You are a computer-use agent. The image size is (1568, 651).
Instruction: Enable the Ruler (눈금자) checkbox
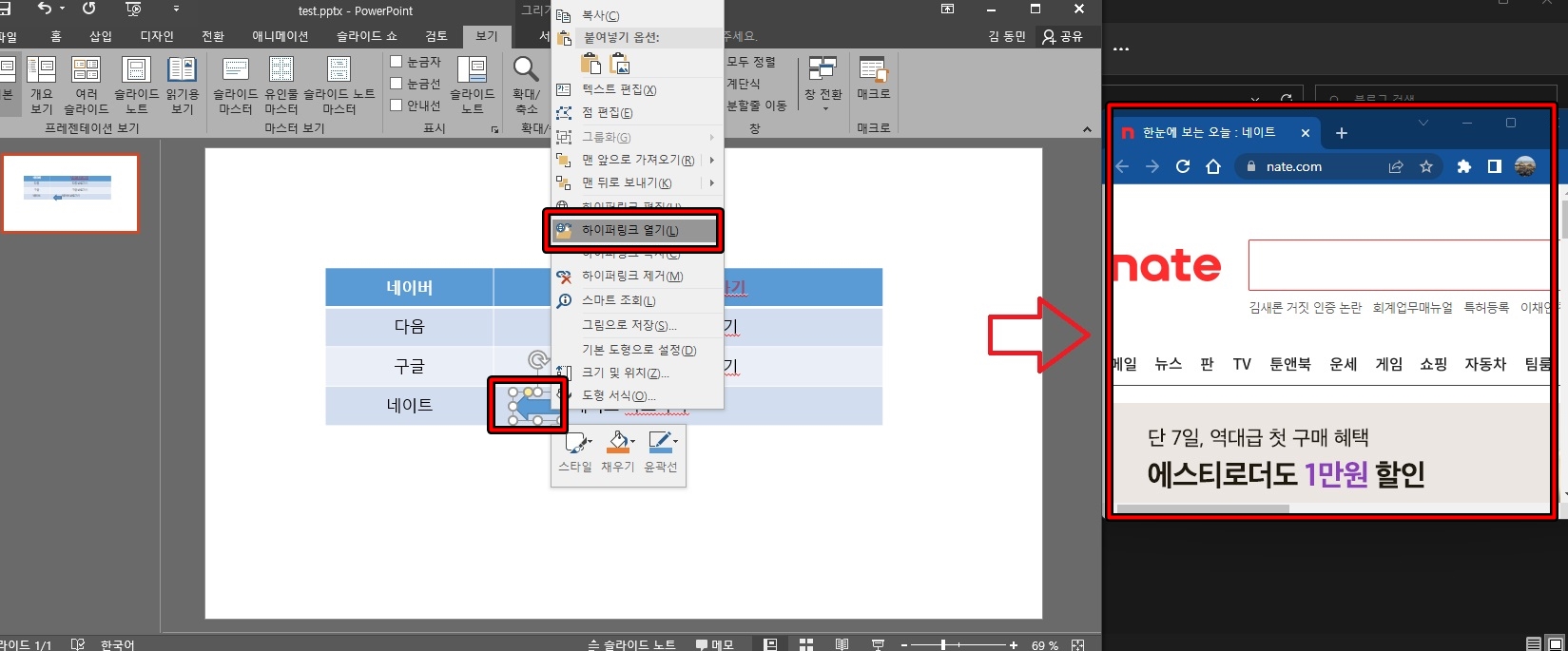pyautogui.click(x=397, y=61)
